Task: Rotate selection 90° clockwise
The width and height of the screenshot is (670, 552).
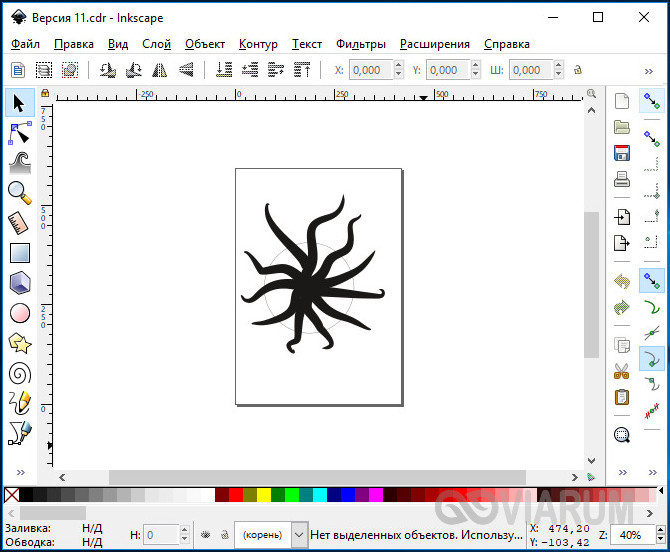Action: [134, 70]
